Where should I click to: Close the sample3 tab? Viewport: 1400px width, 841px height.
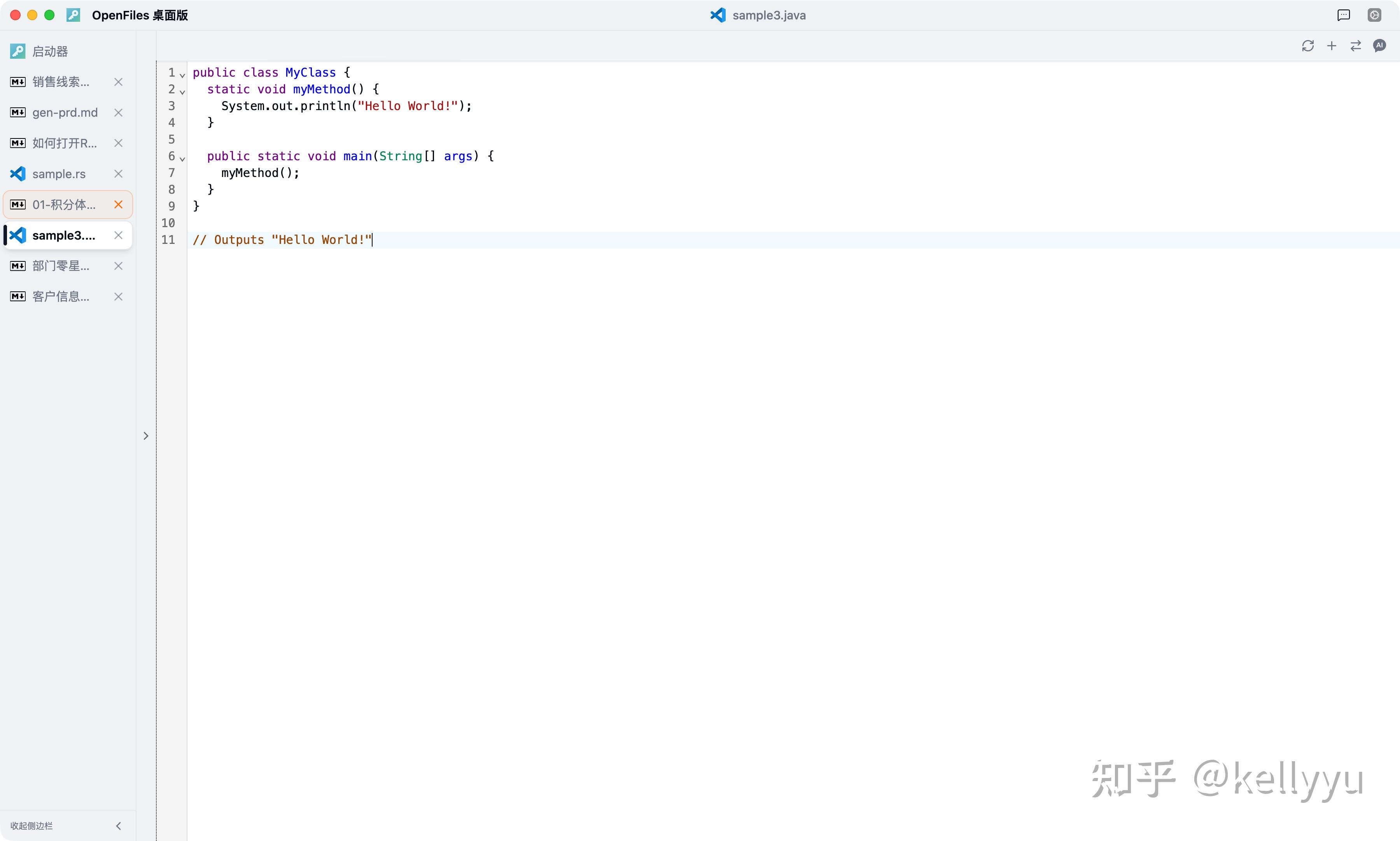pyautogui.click(x=118, y=235)
